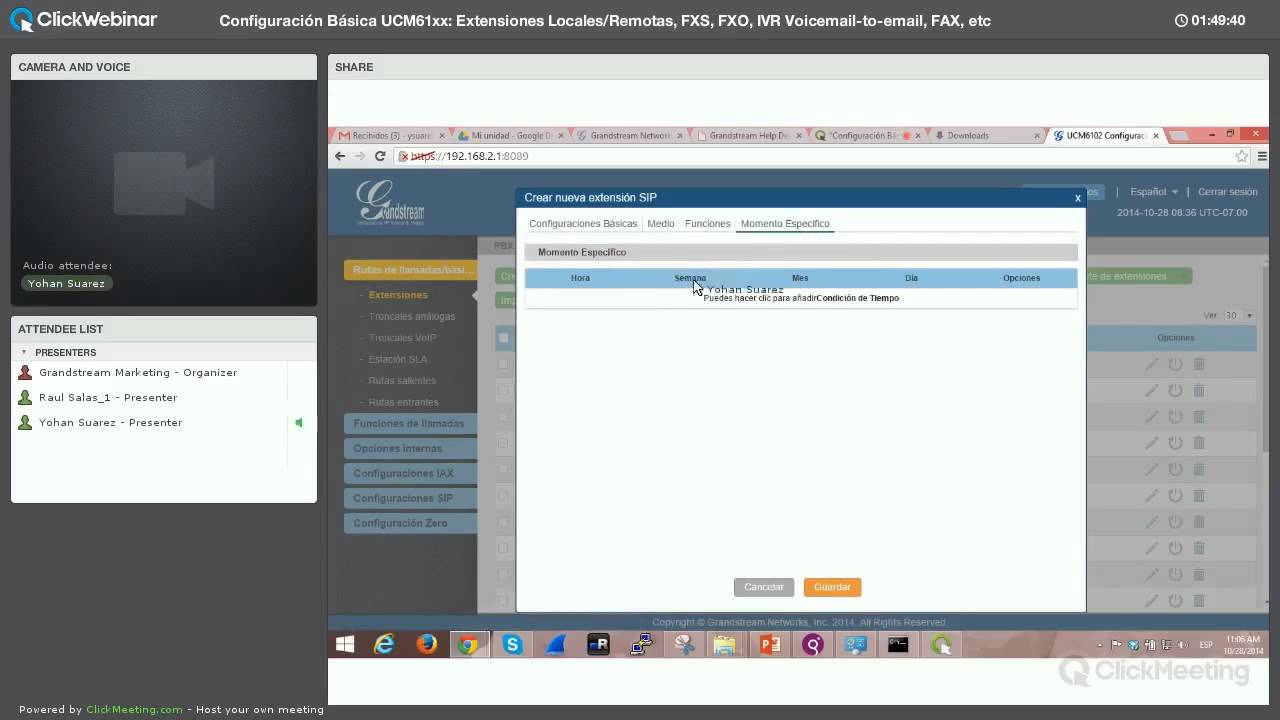Open the Chrome hamburger menu
1280x720 pixels.
tap(1263, 156)
